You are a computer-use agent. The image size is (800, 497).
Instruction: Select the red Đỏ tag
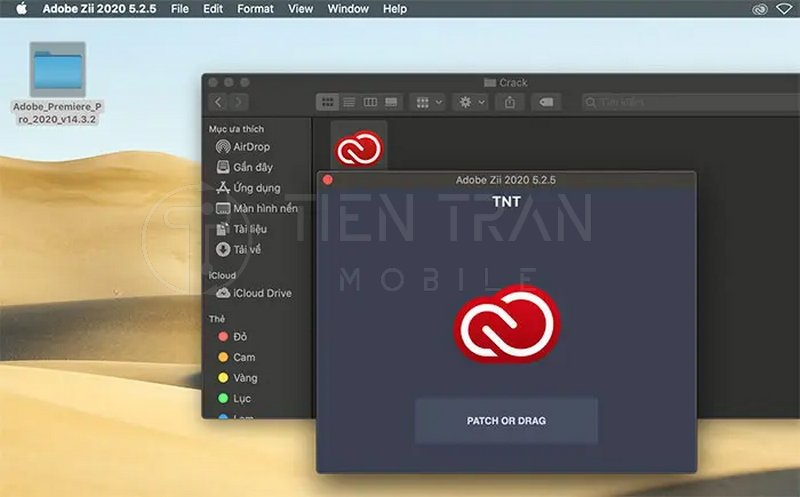(x=233, y=336)
